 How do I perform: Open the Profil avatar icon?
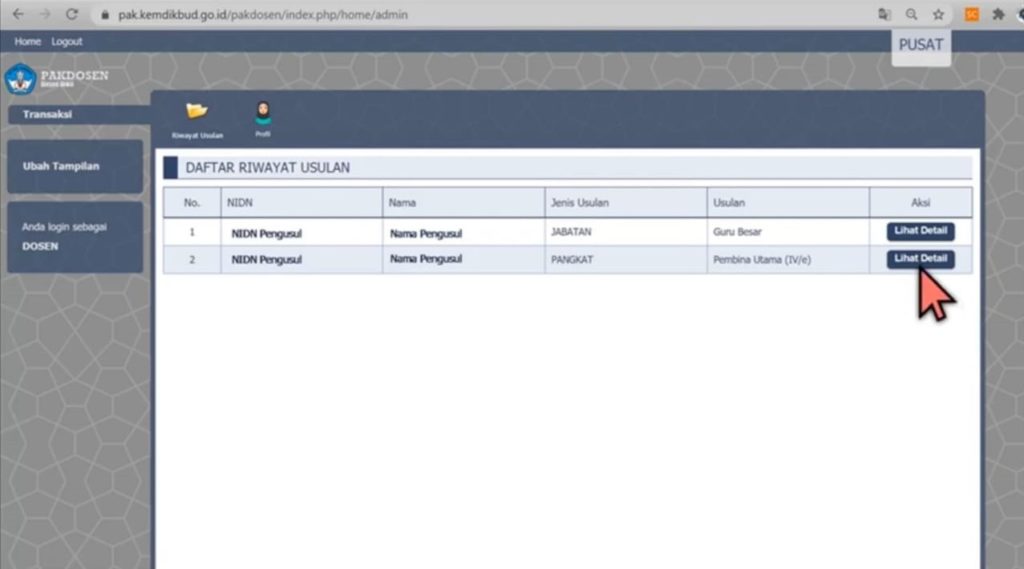coord(263,114)
